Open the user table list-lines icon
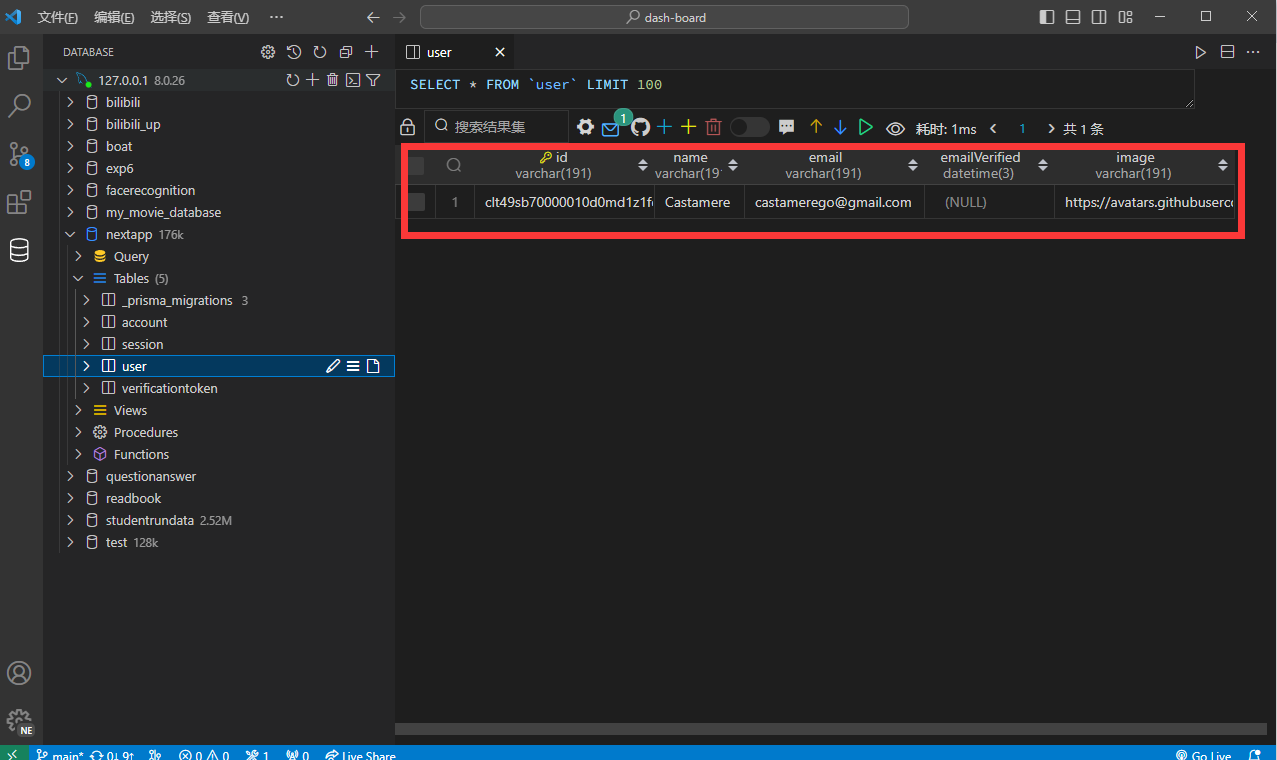The image size is (1277, 760). (x=353, y=366)
